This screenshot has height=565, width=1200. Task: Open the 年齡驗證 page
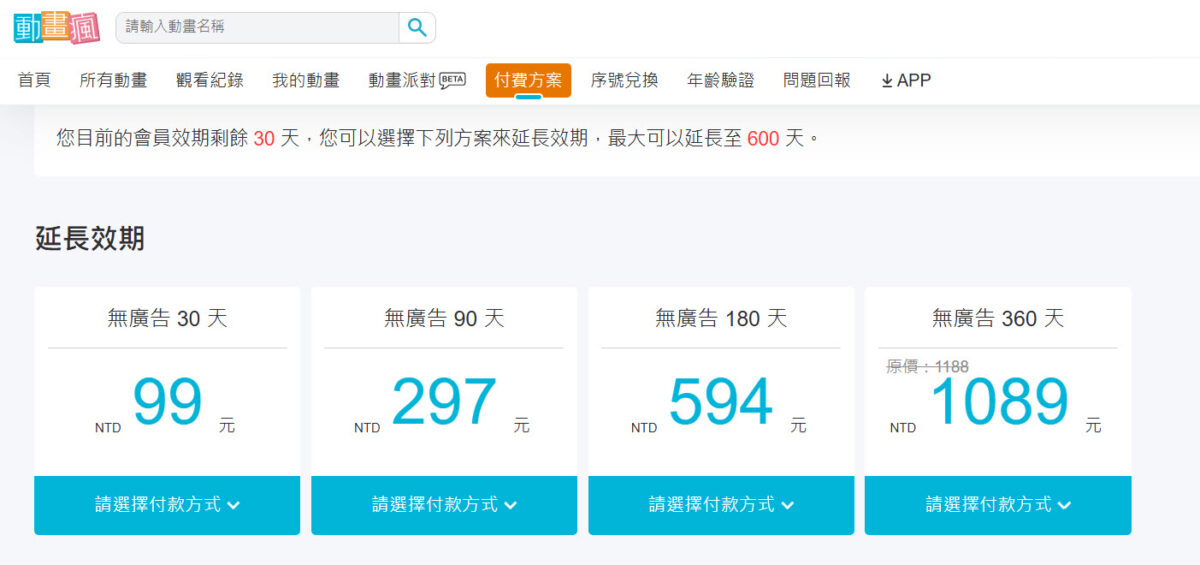click(x=720, y=81)
